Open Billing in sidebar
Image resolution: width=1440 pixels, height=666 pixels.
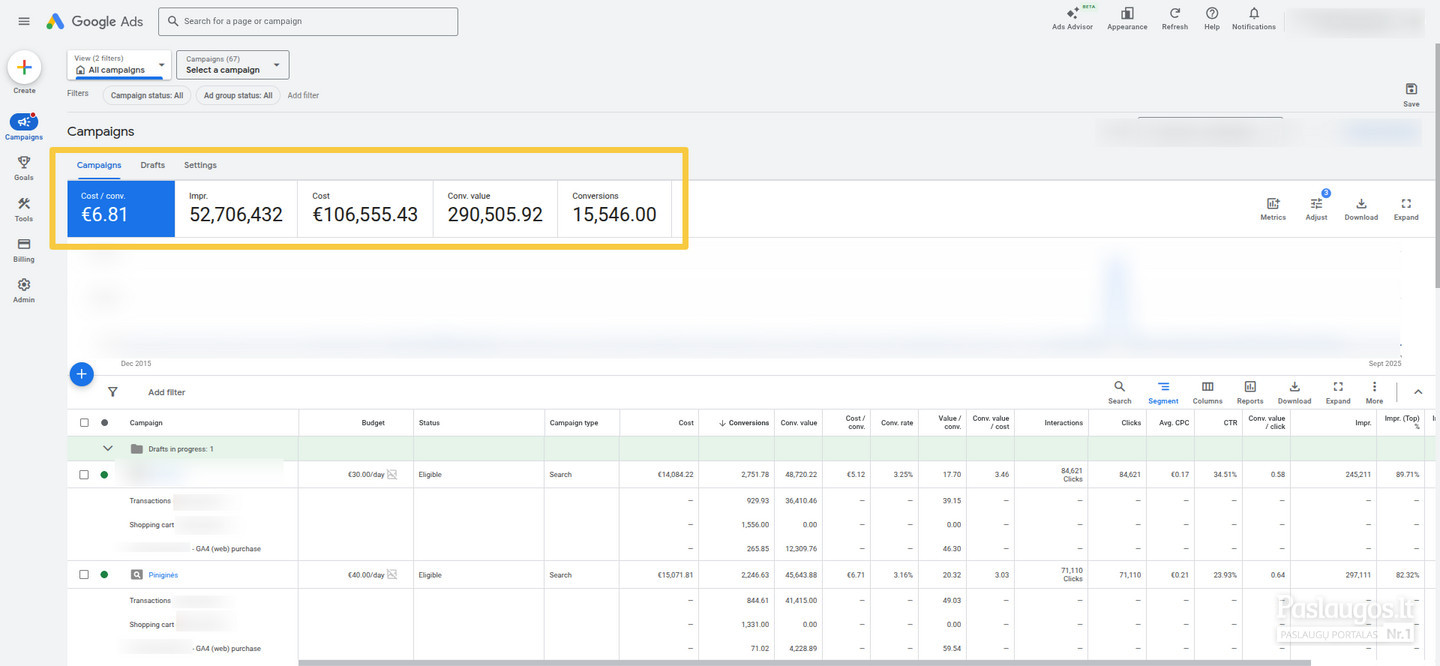point(24,249)
